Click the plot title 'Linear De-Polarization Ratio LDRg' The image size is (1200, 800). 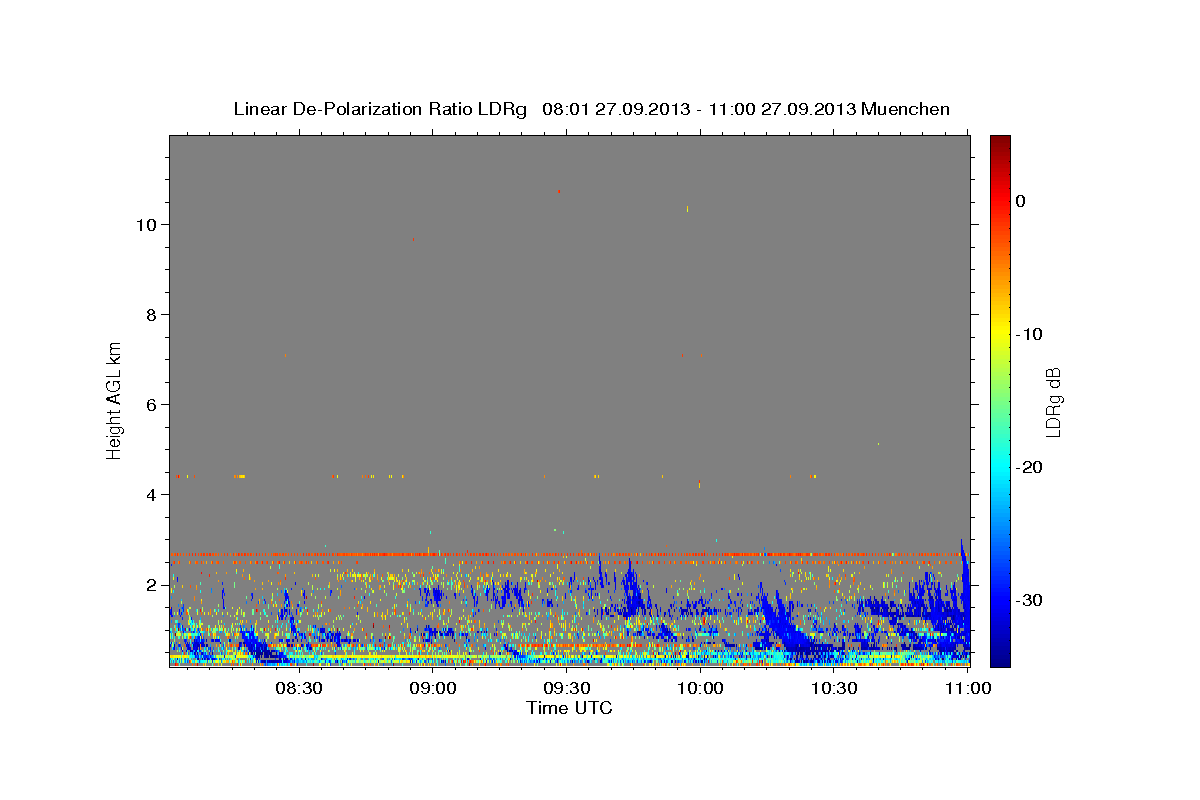pyautogui.click(x=380, y=109)
